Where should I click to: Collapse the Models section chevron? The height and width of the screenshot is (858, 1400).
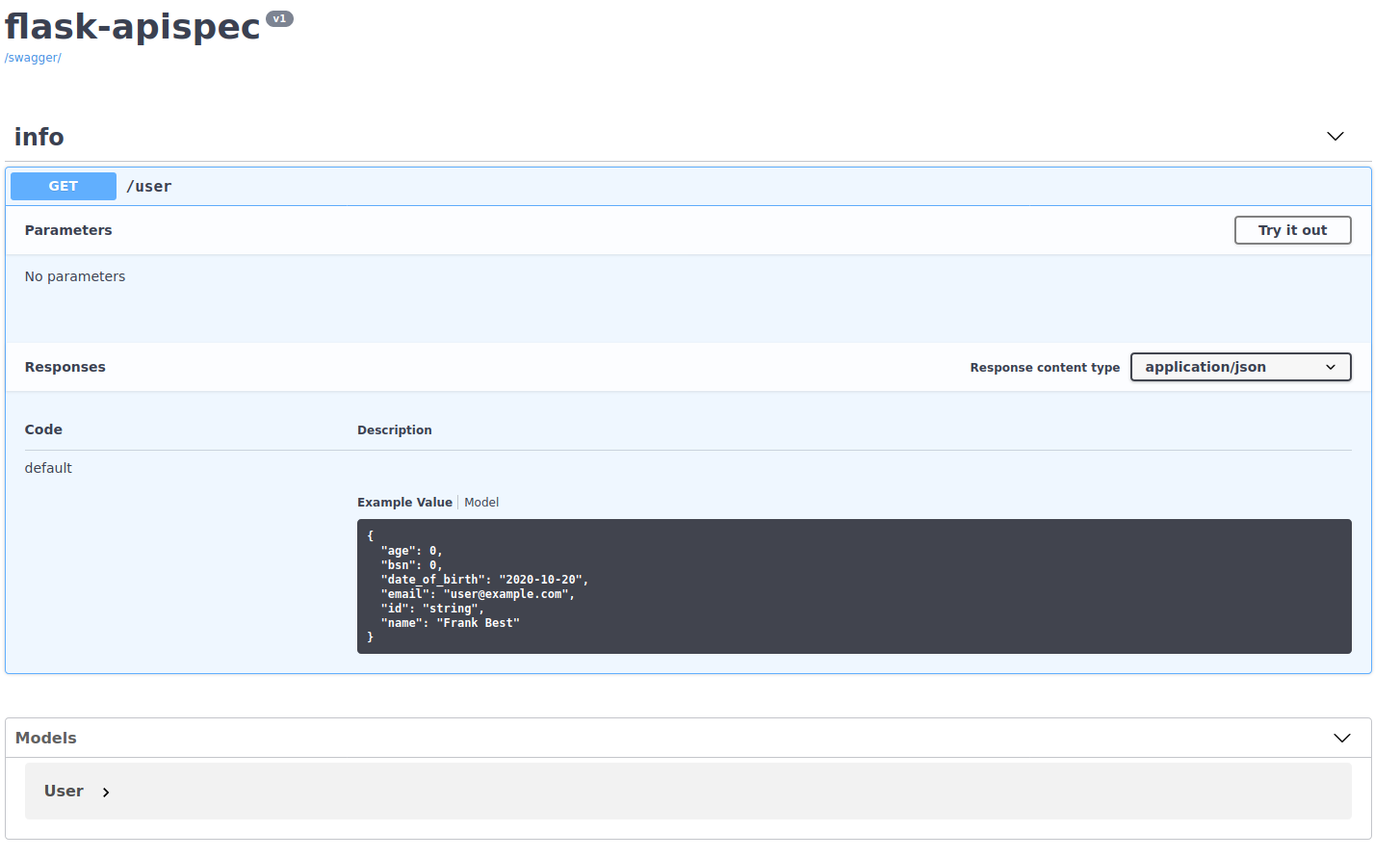[x=1341, y=738]
